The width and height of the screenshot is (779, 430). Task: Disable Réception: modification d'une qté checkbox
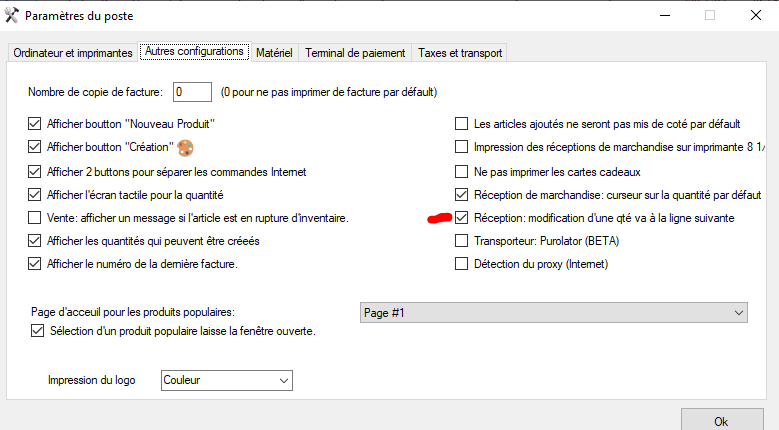click(462, 217)
